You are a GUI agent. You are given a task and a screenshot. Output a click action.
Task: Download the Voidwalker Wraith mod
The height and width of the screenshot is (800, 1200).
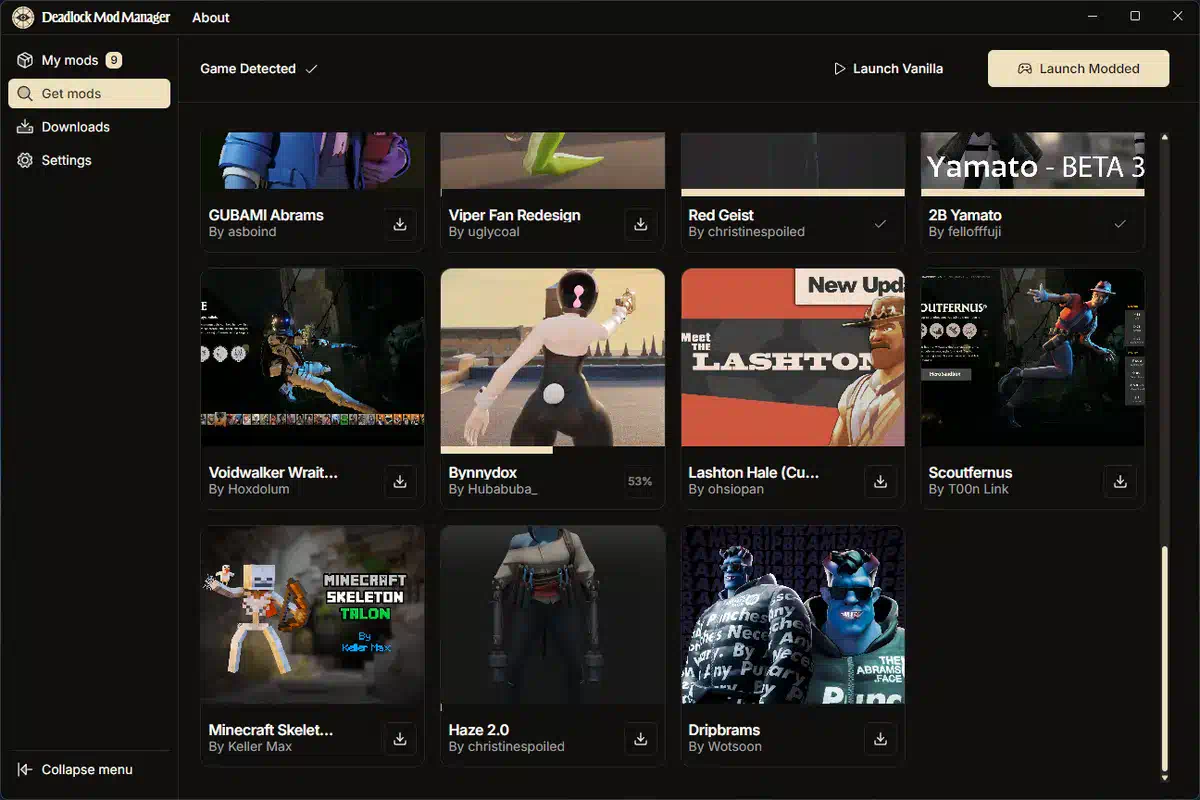400,481
